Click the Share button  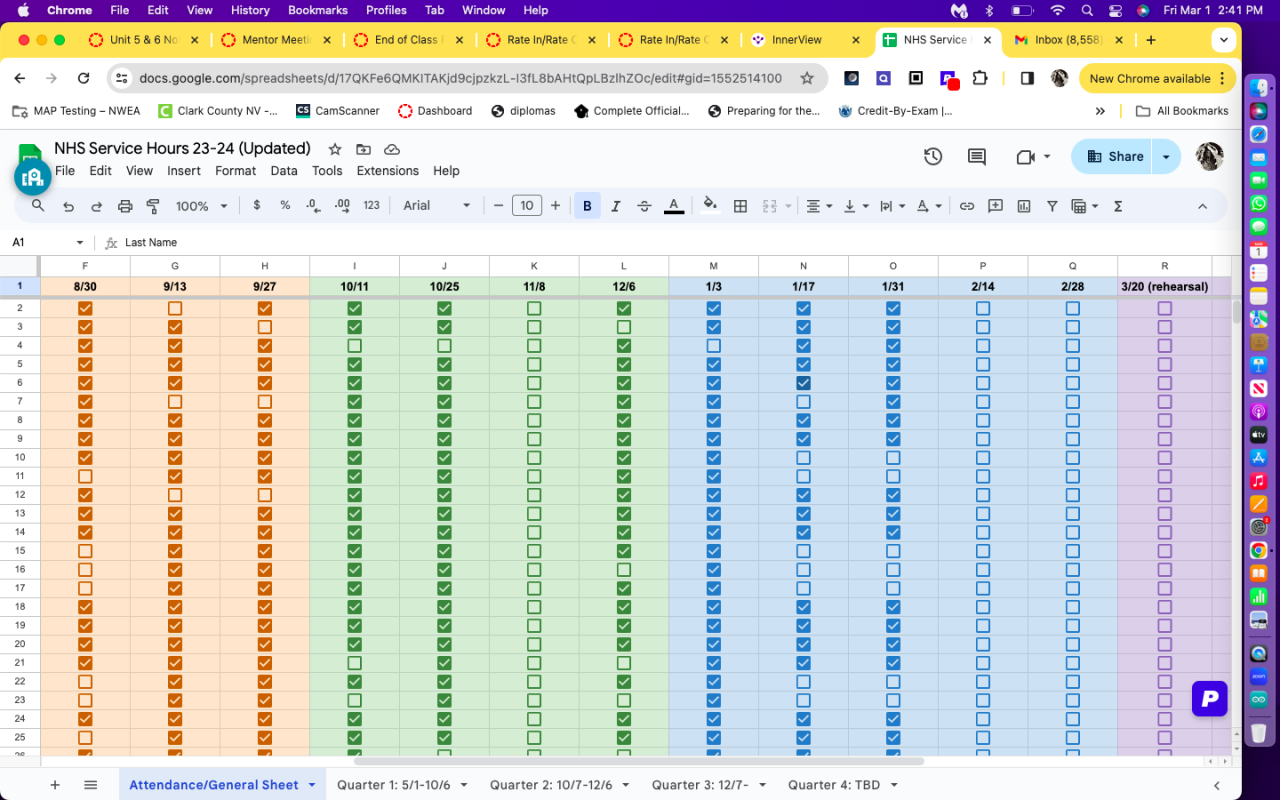pos(1114,157)
